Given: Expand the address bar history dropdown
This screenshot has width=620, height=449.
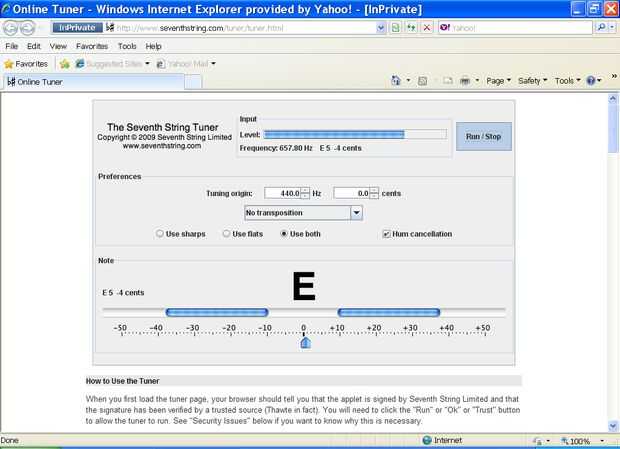Looking at the screenshot, I should [381, 28].
